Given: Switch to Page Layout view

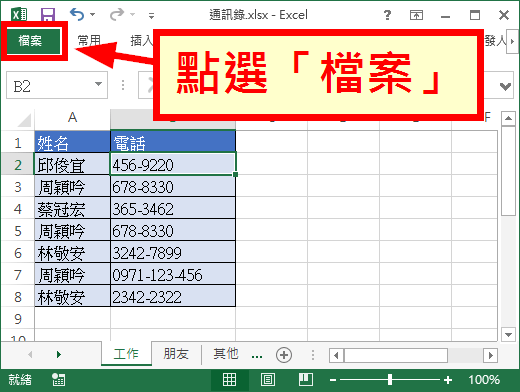Looking at the screenshot, I should (x=268, y=380).
